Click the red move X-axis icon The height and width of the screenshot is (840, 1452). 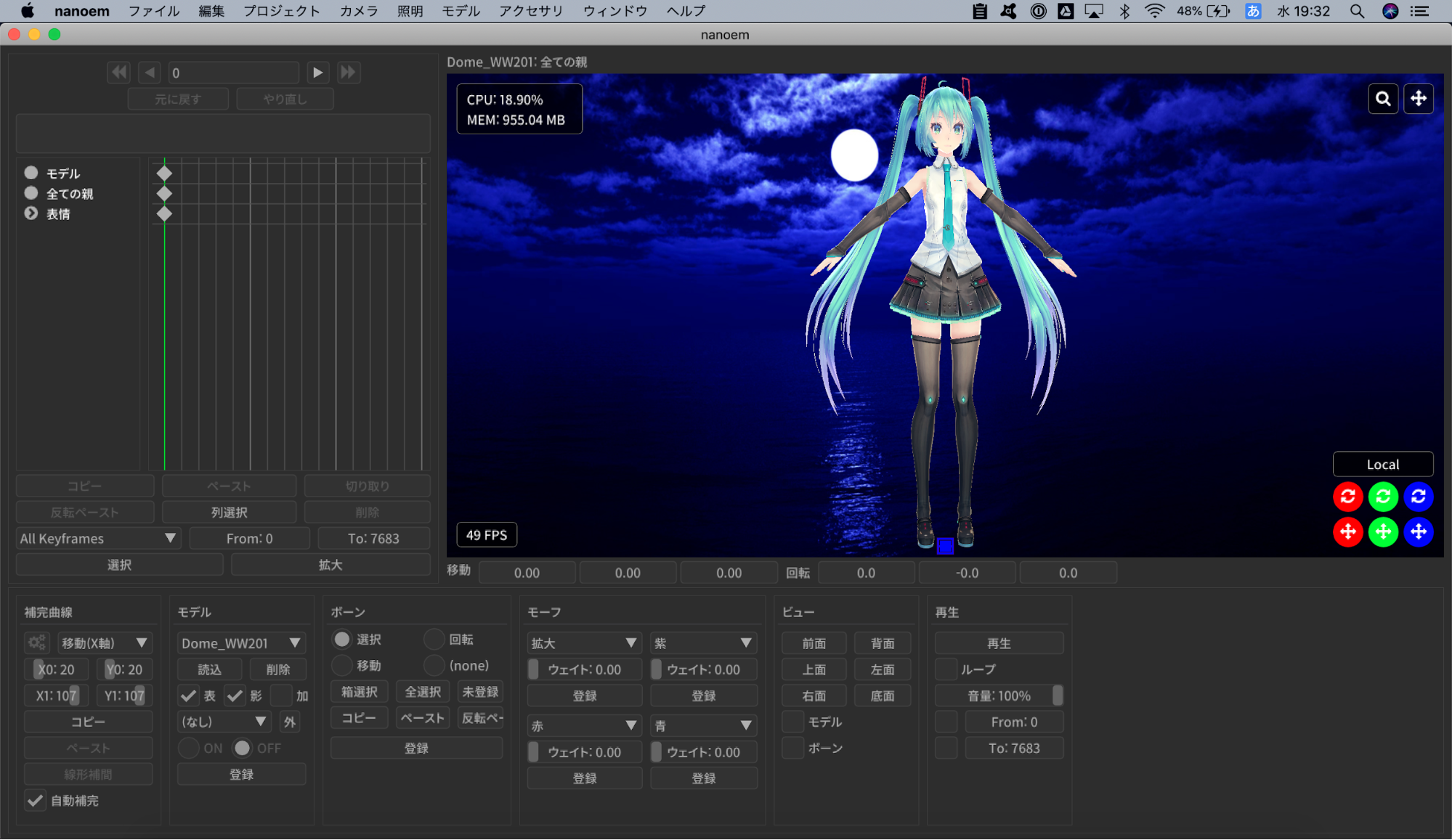click(x=1348, y=532)
